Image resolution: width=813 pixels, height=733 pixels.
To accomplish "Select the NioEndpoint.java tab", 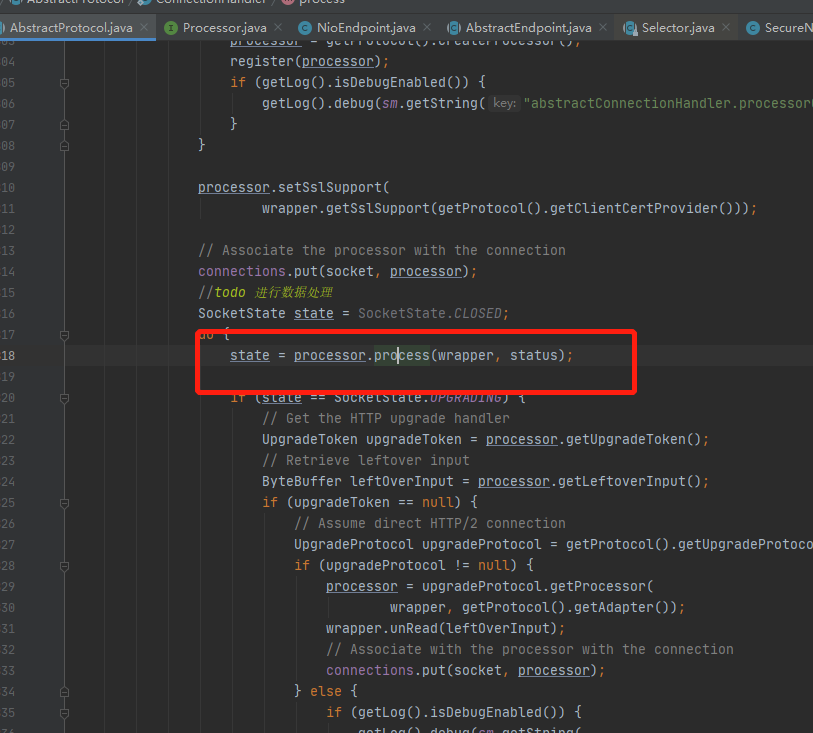I will [366, 27].
